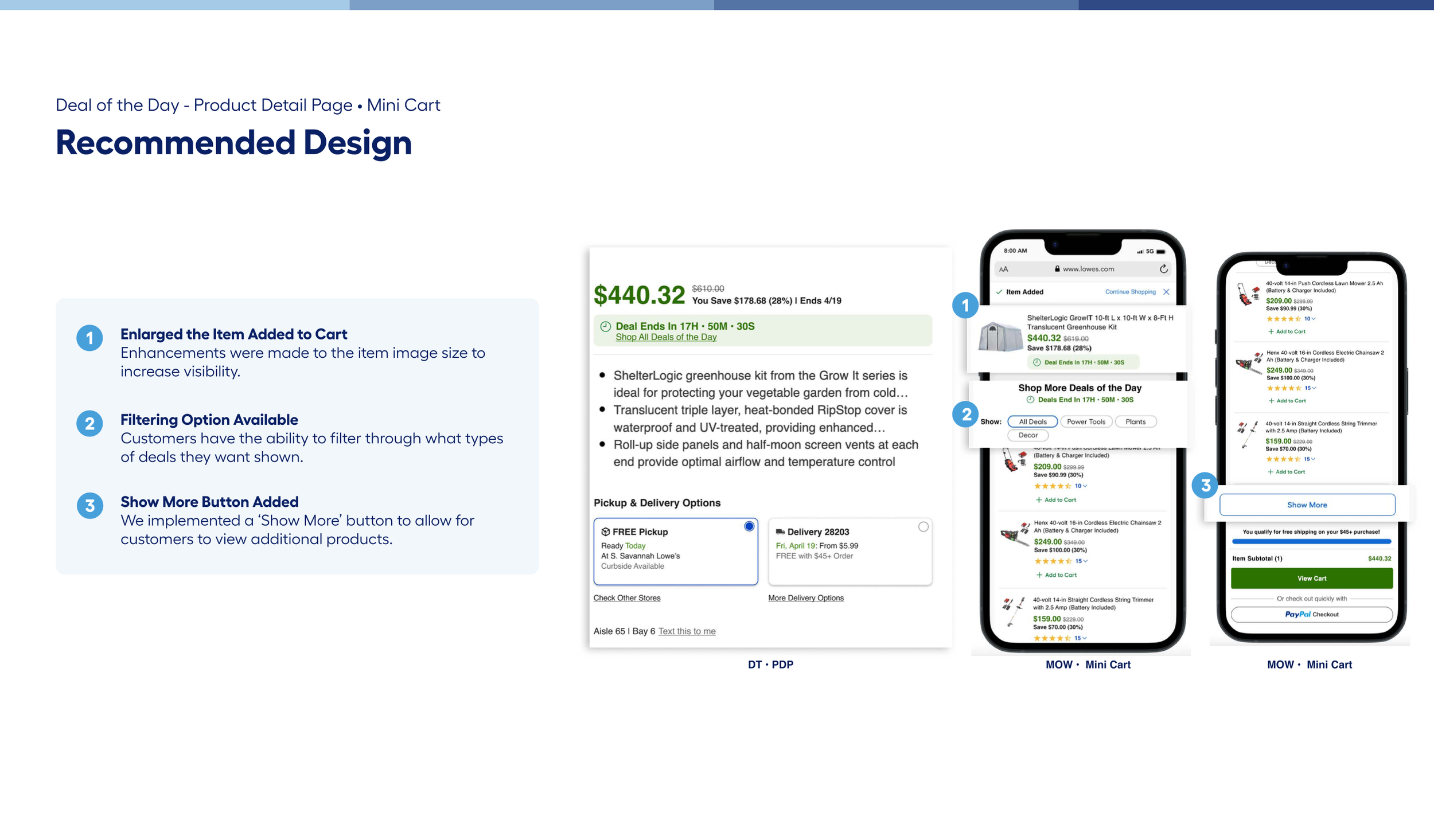Viewport: 1434px width, 840px height.
Task: Click the Check Other Stores link
Action: coord(627,597)
